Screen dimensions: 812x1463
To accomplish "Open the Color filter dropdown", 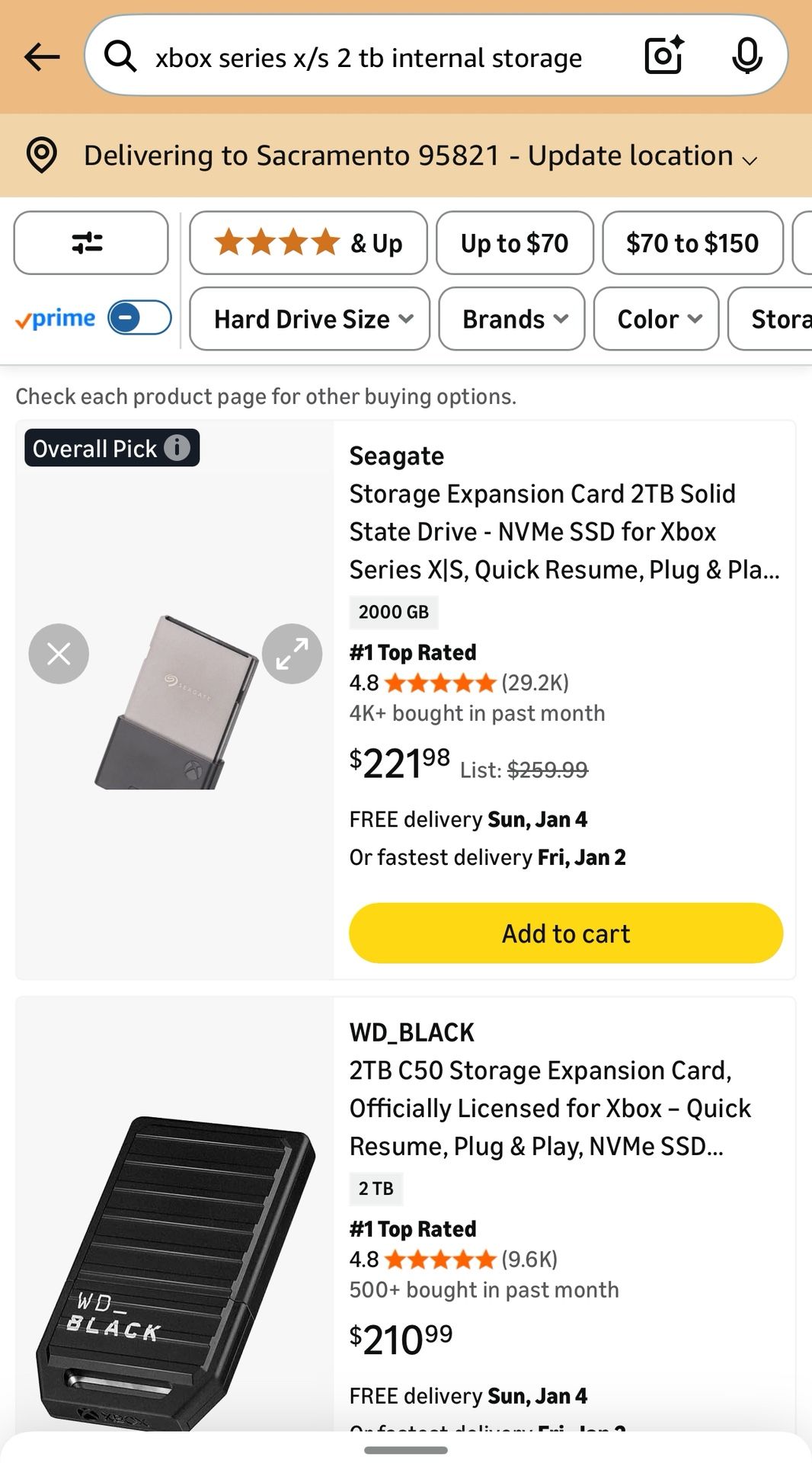I will pos(655,319).
